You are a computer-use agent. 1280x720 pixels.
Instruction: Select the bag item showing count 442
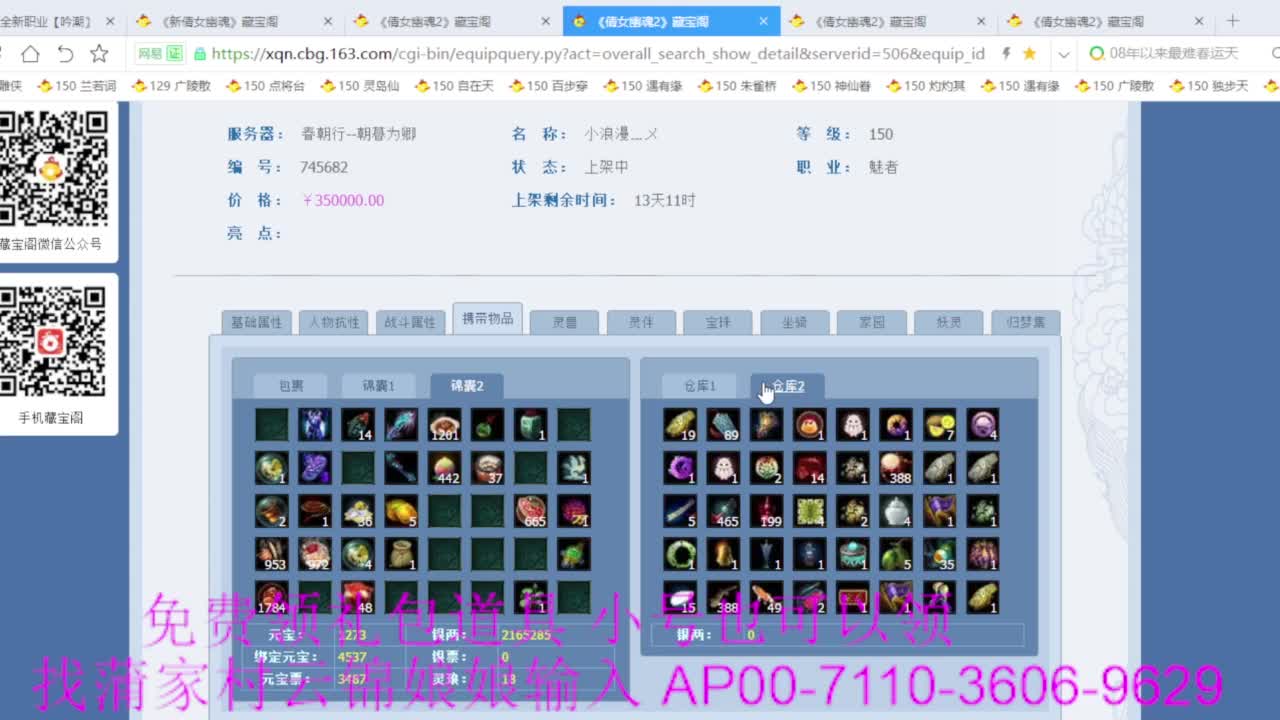tap(445, 468)
